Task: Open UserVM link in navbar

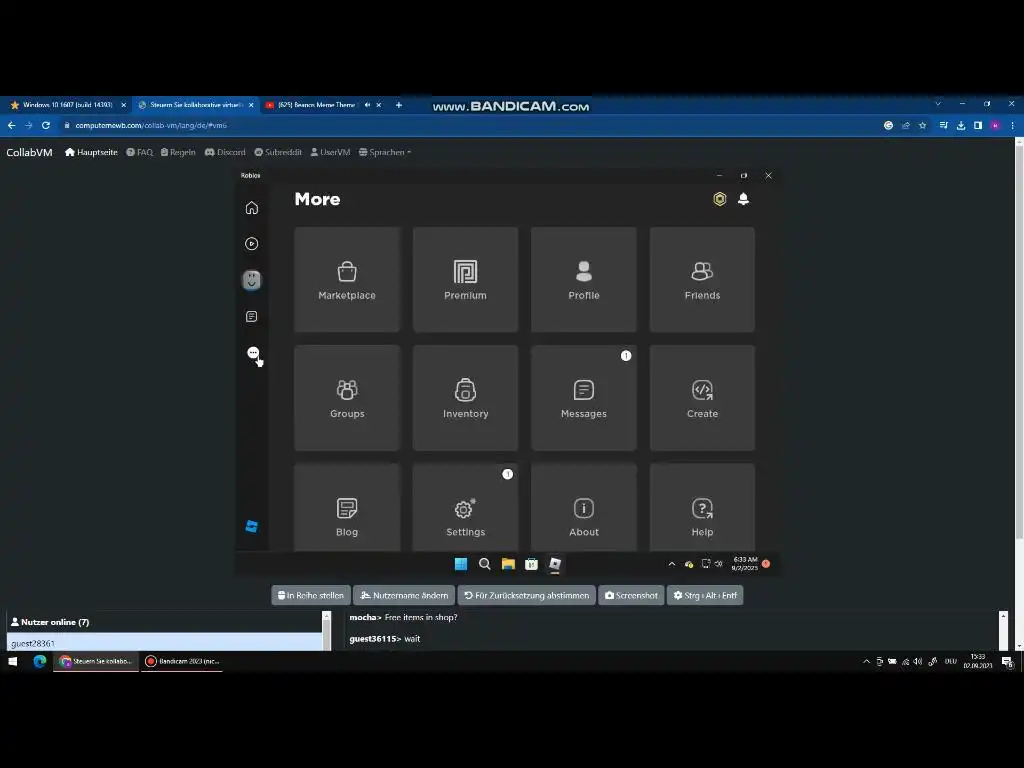Action: coord(330,152)
